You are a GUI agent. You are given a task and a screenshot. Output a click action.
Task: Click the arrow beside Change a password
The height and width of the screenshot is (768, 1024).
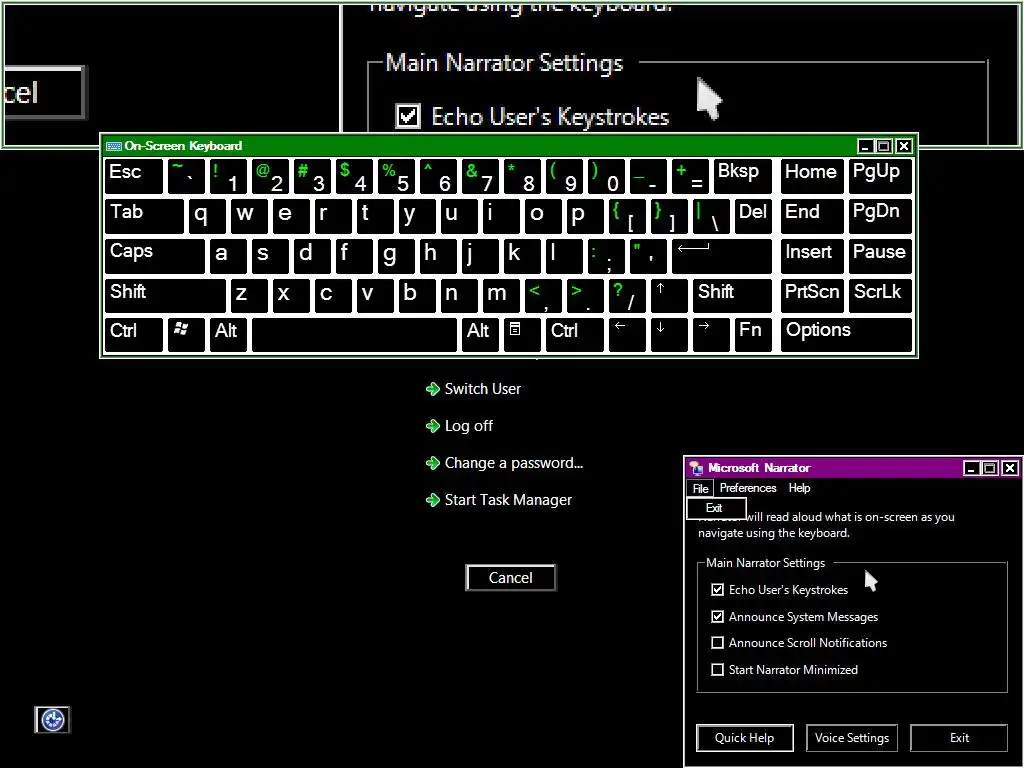(x=432, y=464)
